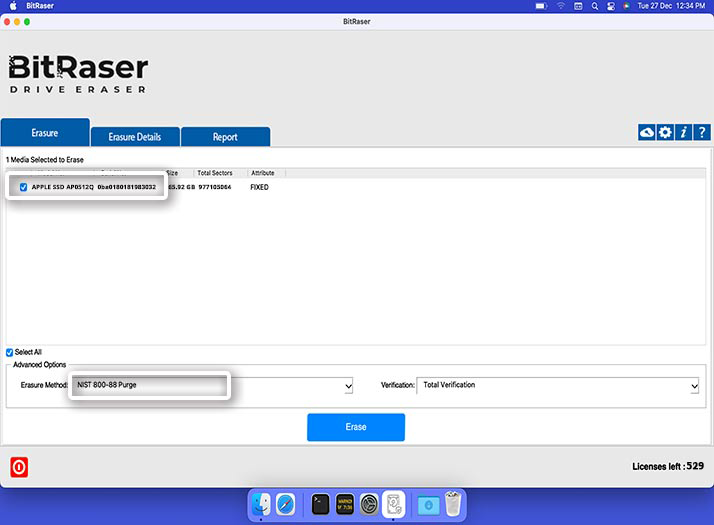Click the red power shutdown icon
Viewport: 714px width, 525px height.
19,467
